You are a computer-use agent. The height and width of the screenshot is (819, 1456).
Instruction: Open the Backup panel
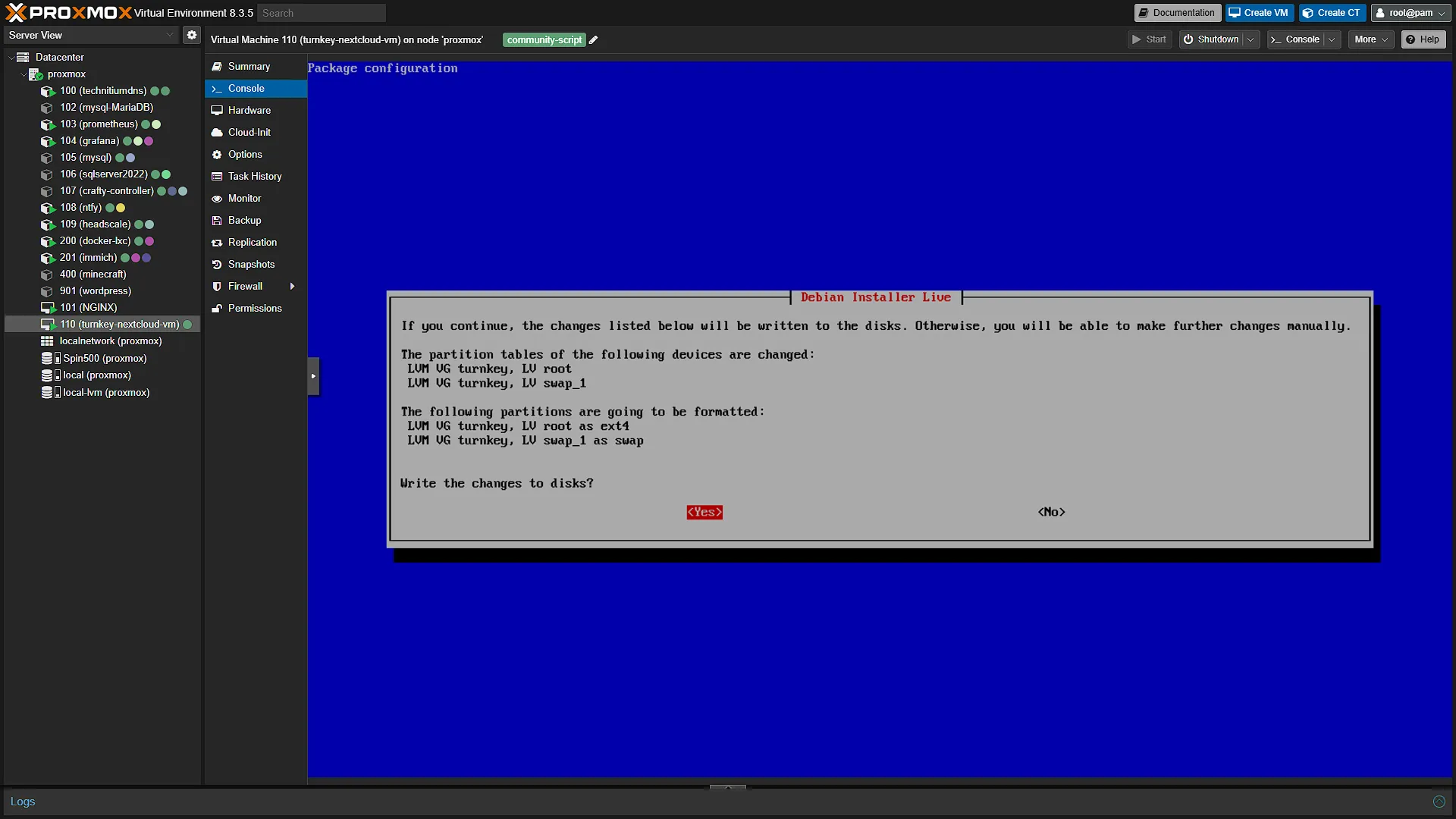(256, 221)
